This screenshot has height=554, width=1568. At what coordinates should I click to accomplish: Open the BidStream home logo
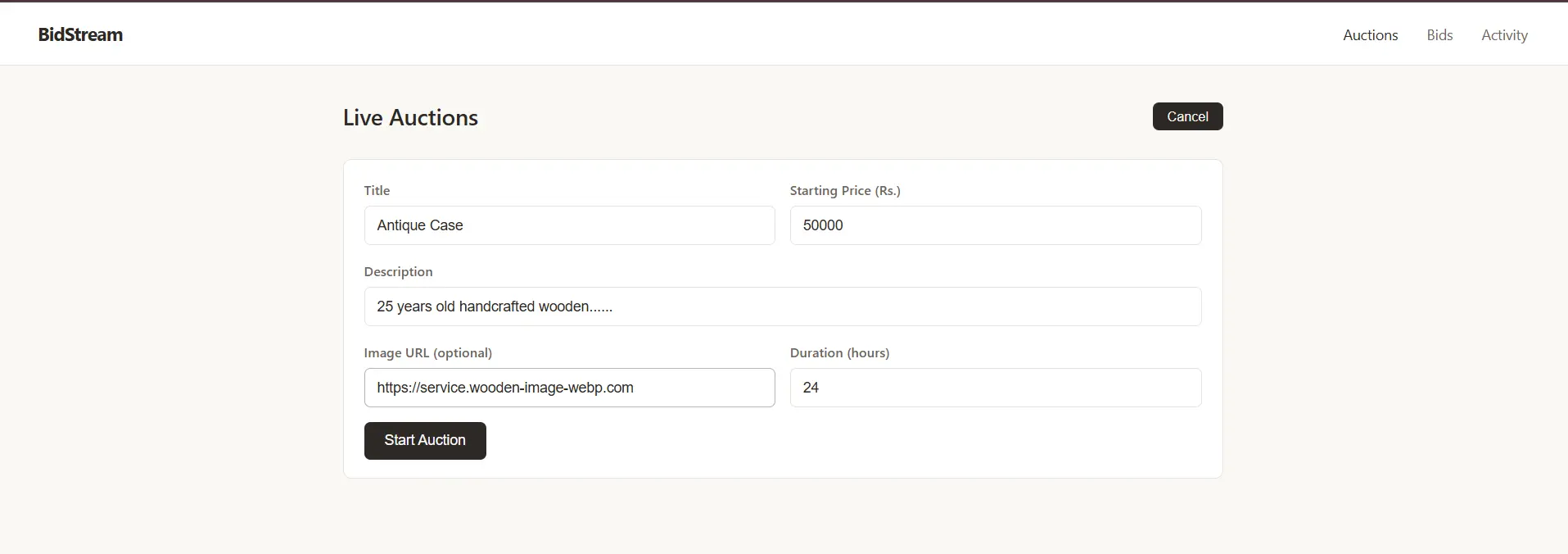(x=80, y=34)
